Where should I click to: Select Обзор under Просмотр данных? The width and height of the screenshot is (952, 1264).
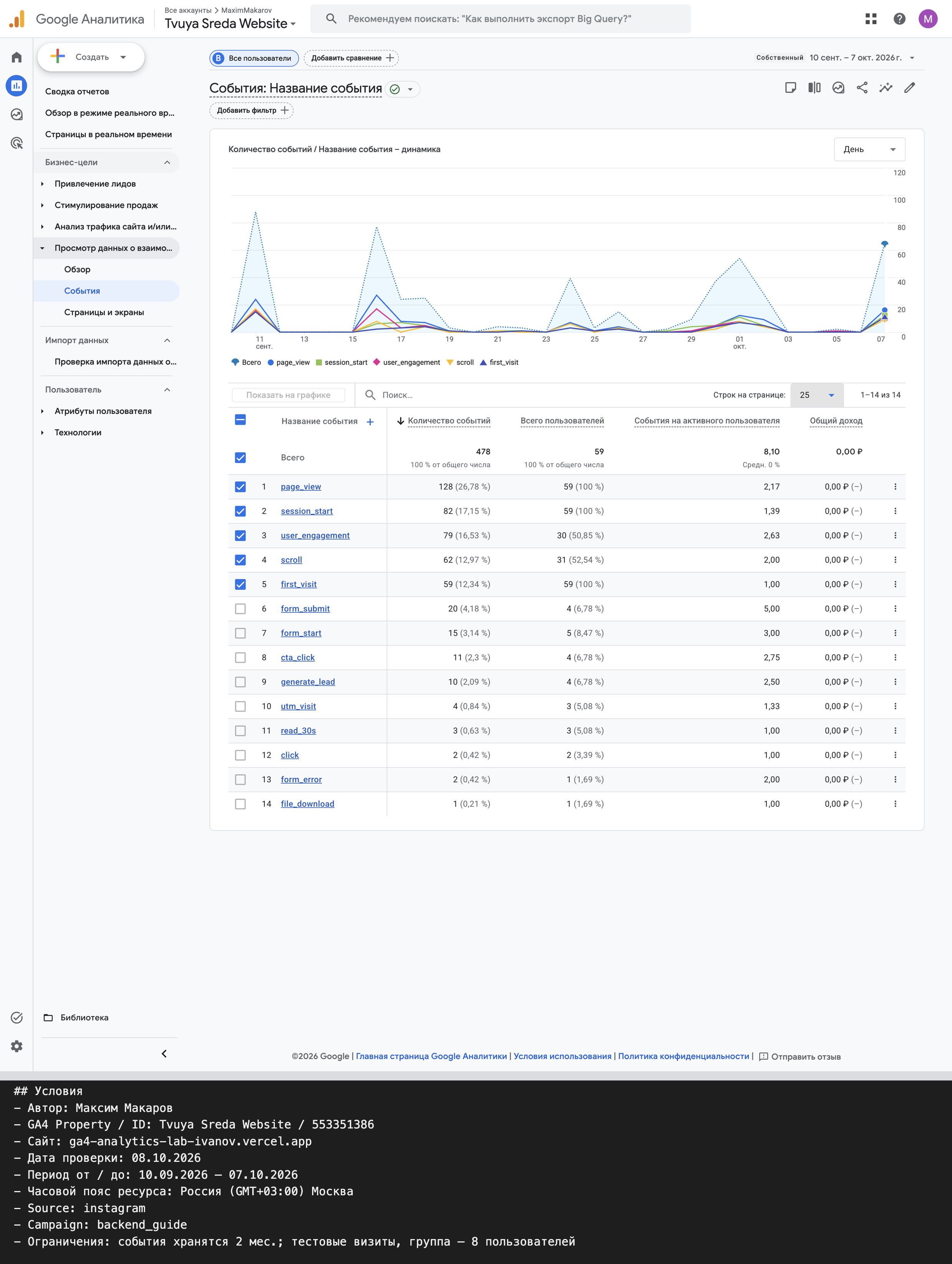tap(77, 269)
